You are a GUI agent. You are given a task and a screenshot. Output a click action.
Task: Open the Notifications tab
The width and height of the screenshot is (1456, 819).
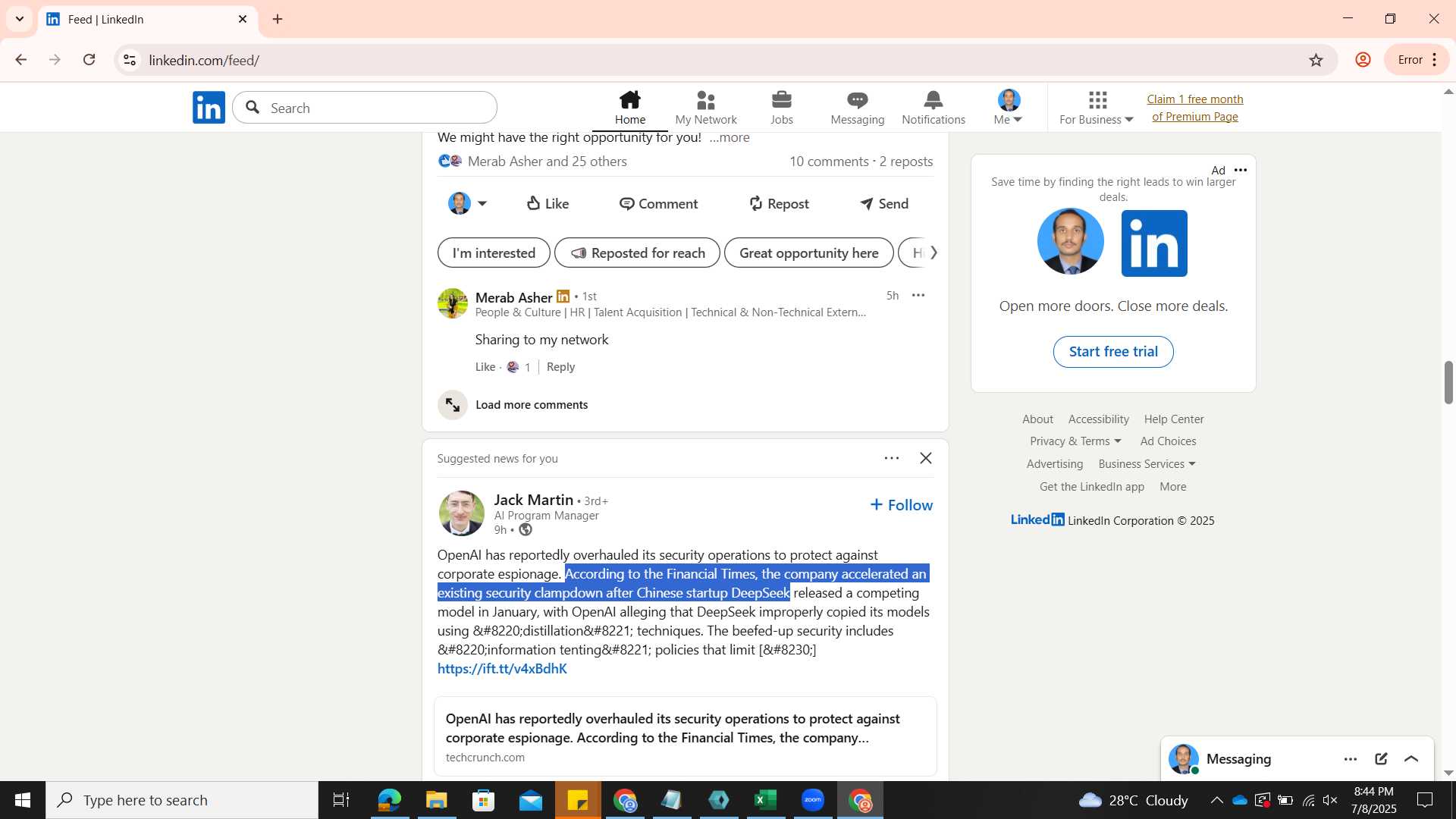934,108
